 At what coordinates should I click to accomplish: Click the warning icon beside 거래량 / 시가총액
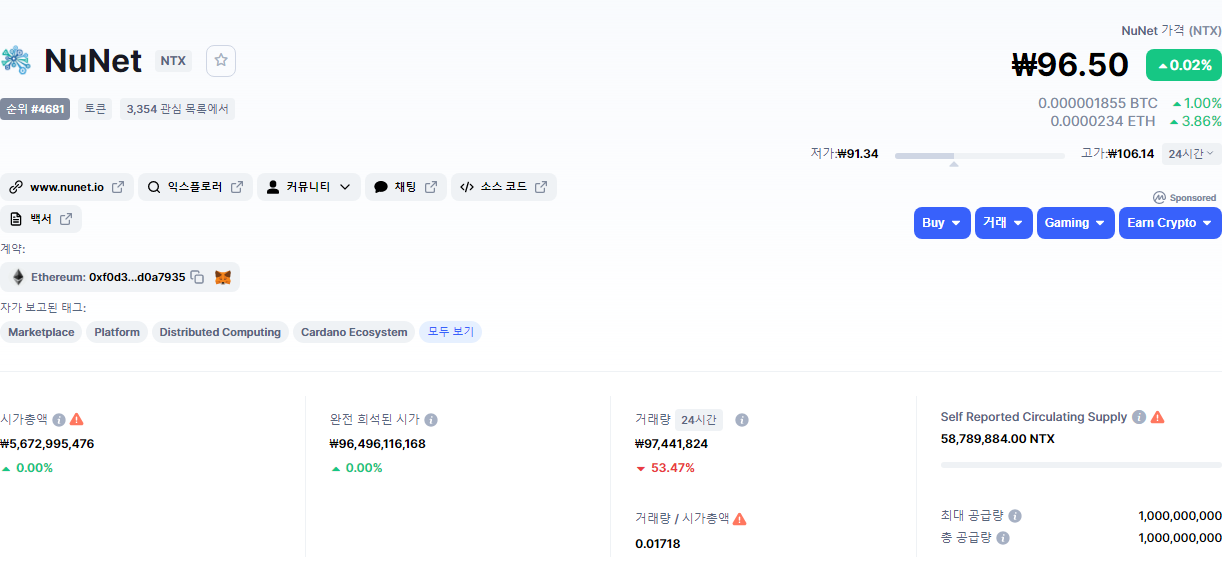[740, 519]
